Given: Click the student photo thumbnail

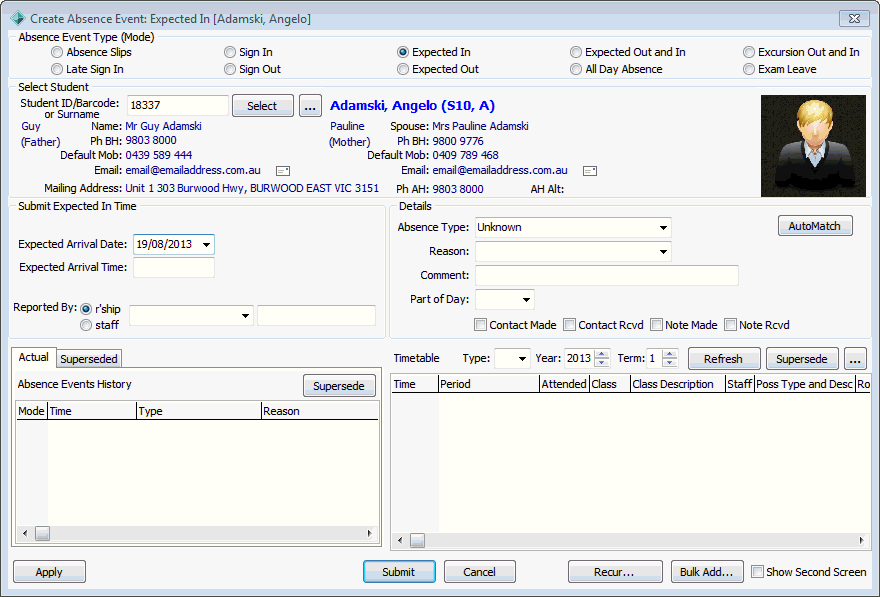Looking at the screenshot, I should pos(813,146).
